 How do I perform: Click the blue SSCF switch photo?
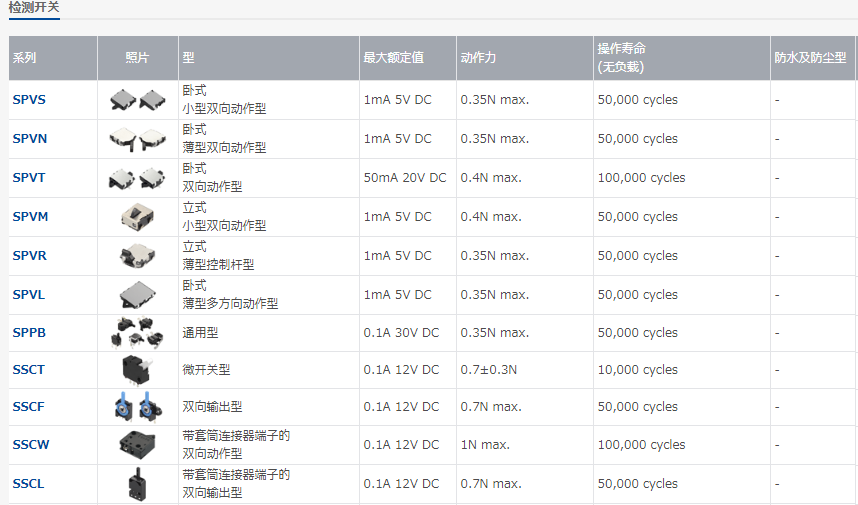137,406
